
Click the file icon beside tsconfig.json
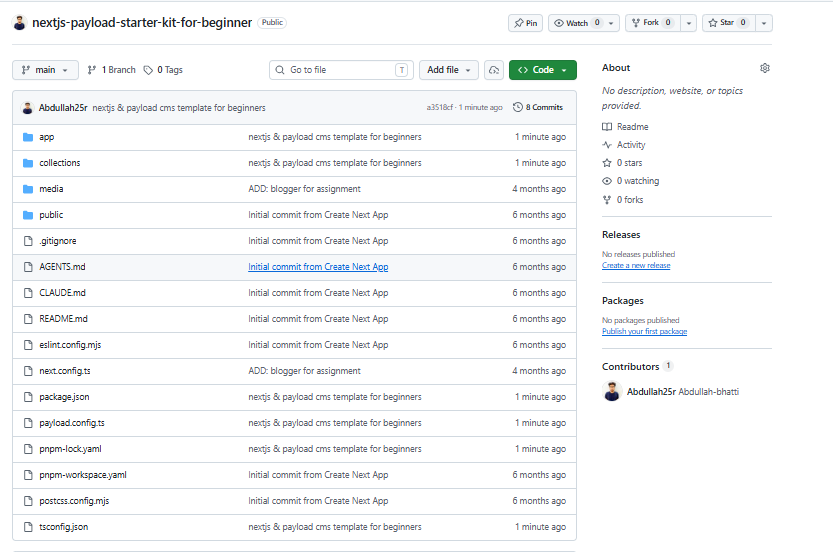coord(28,528)
